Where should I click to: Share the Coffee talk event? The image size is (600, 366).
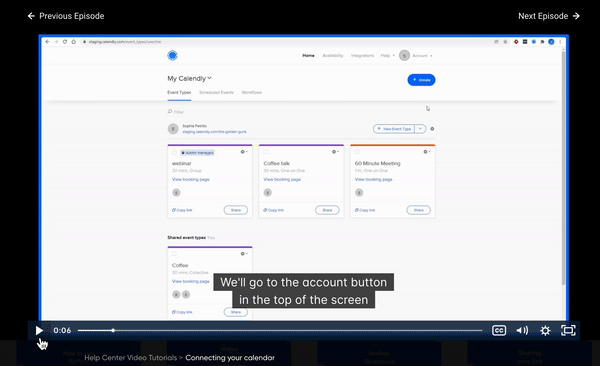coord(327,210)
